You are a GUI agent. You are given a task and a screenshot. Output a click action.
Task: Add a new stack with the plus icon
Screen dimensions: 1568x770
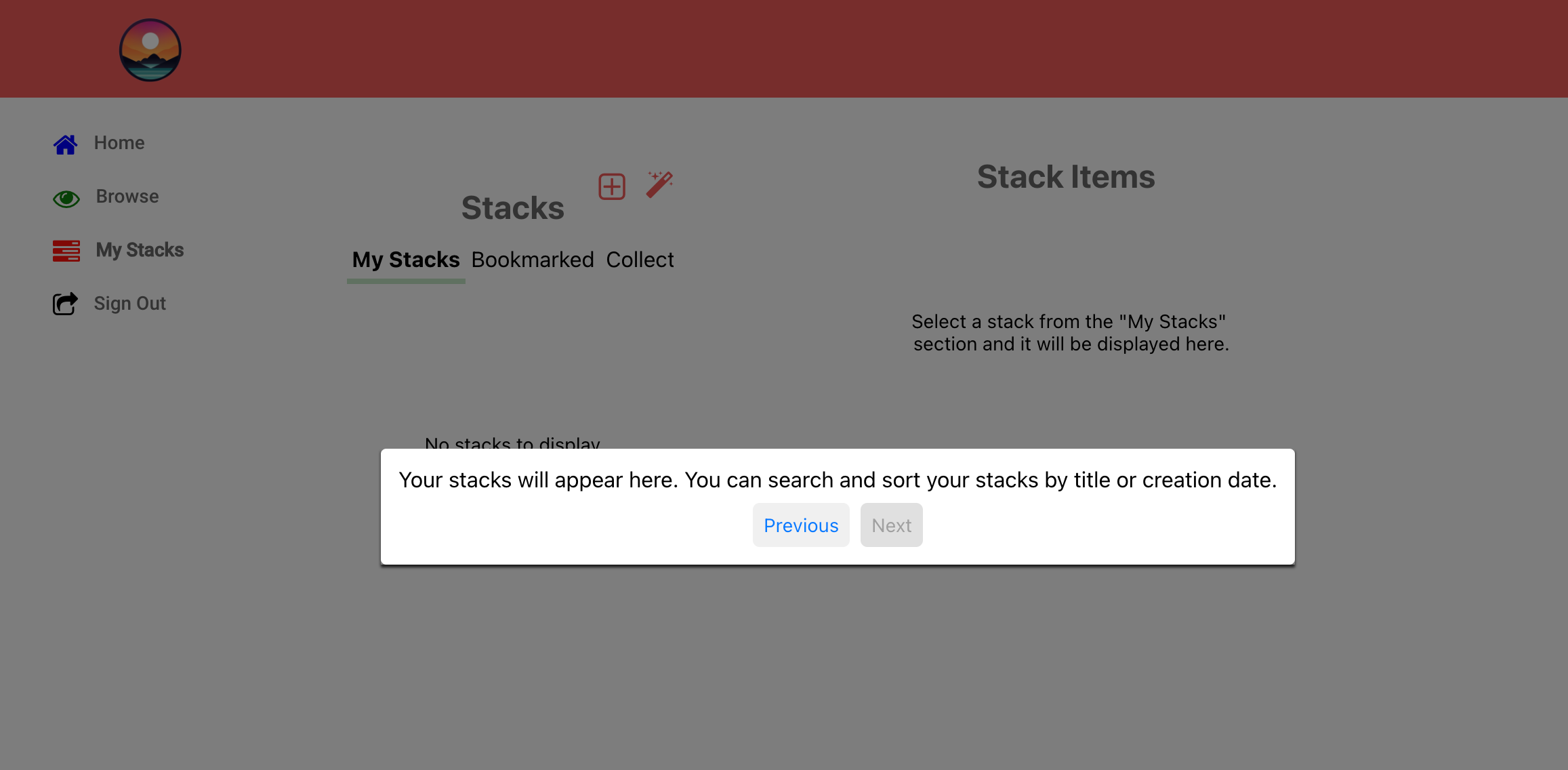[x=611, y=186]
